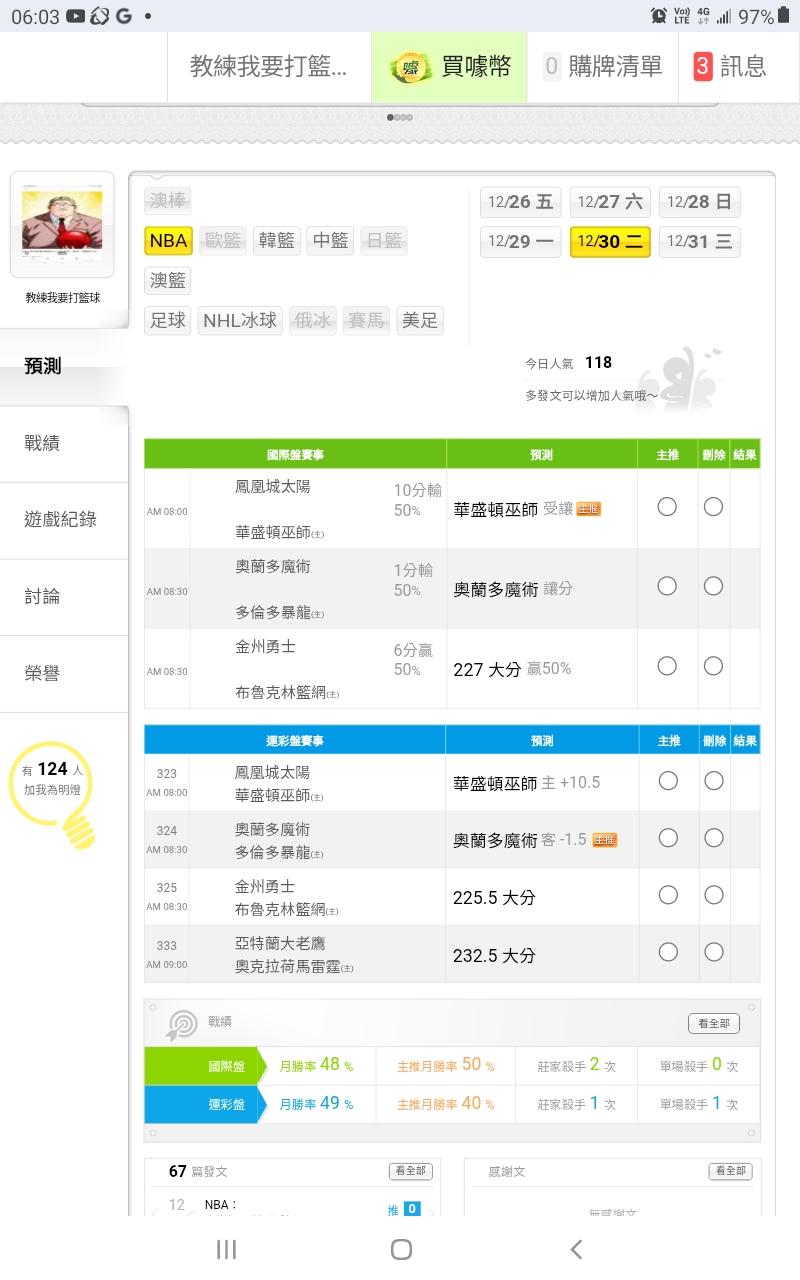Viewport: 800px width, 1280px height.
Task: Click 看全部 in the 戰績 panel
Action: 714,1023
